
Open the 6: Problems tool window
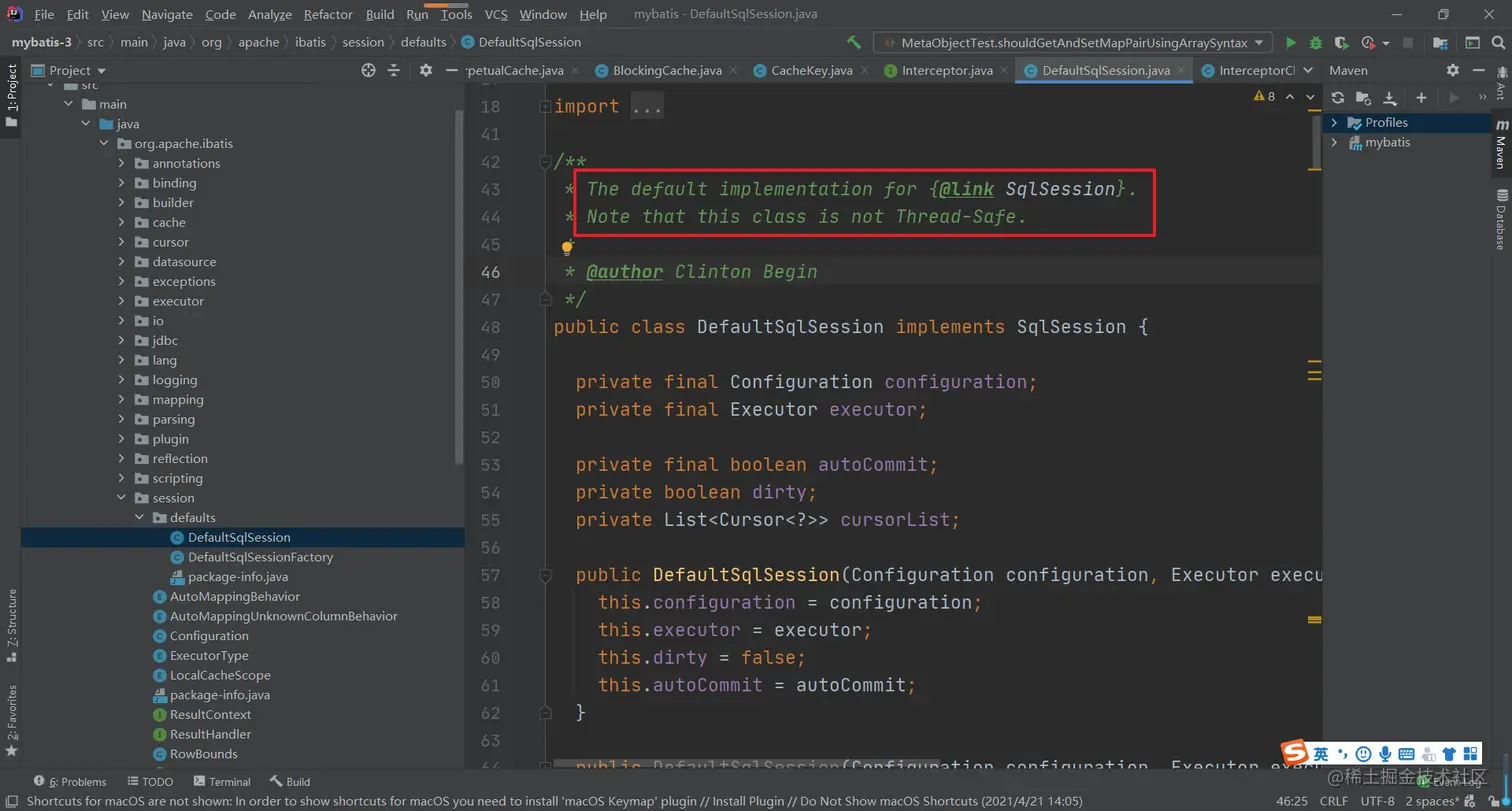click(70, 782)
